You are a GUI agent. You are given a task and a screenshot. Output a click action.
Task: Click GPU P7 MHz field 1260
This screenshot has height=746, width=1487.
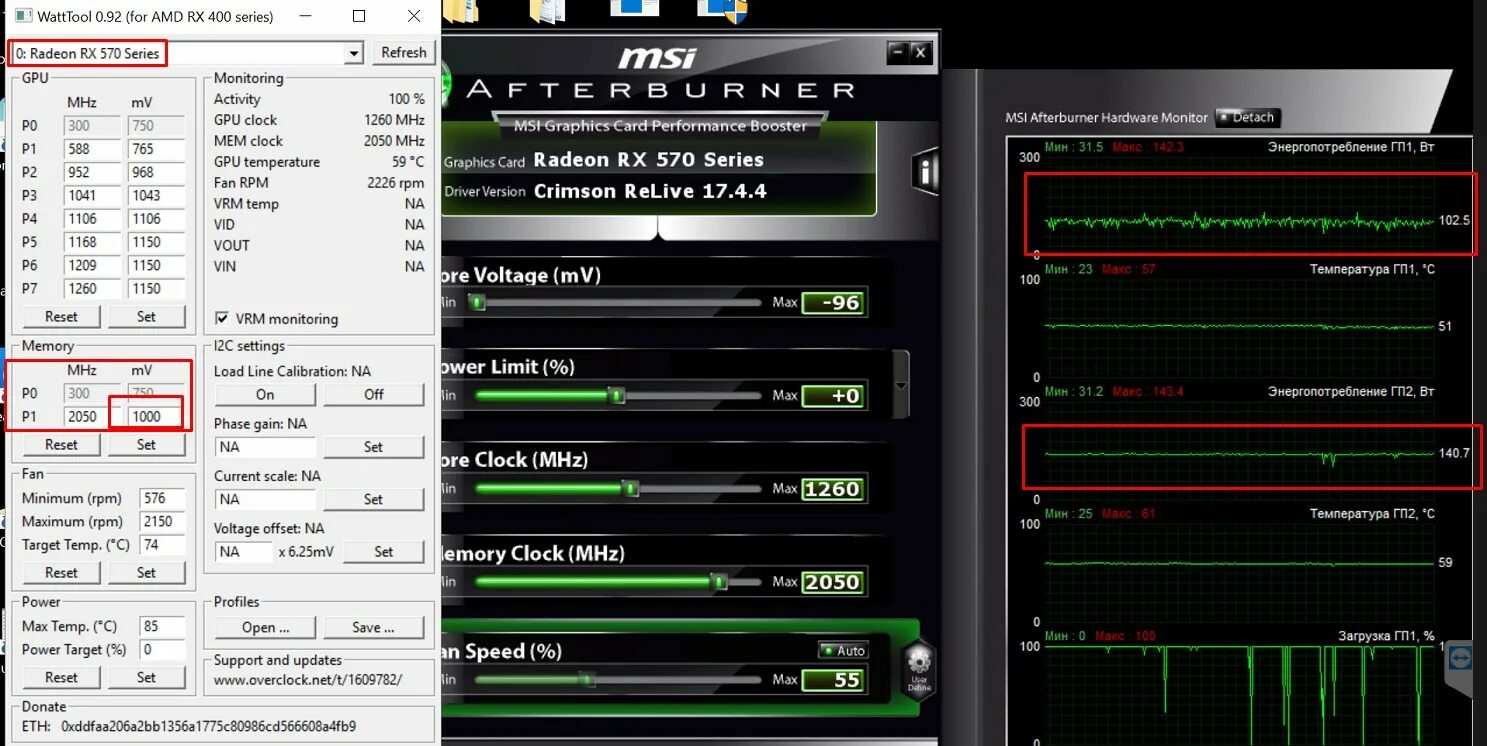(x=92, y=288)
